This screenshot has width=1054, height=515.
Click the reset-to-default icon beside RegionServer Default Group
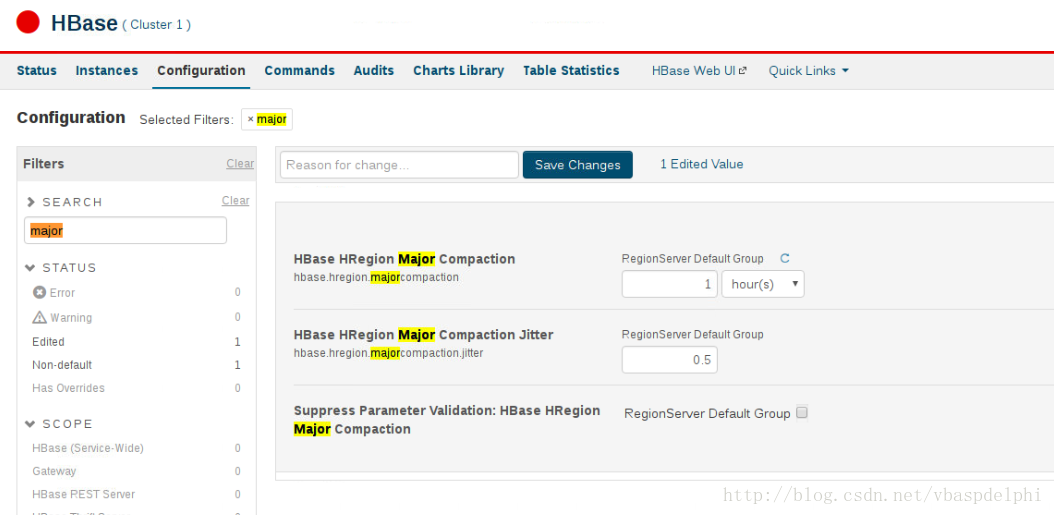784,258
